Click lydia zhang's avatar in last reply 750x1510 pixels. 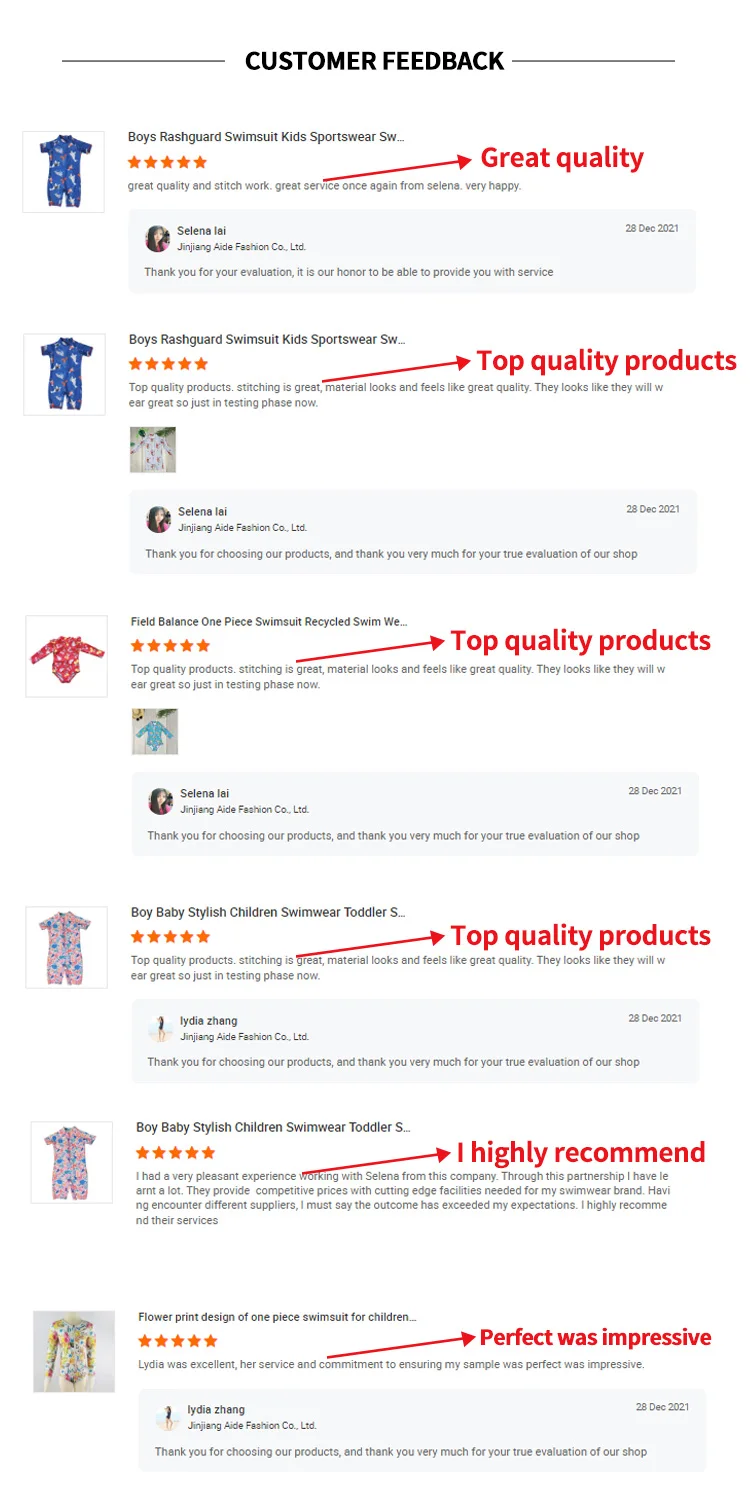coord(168,1417)
